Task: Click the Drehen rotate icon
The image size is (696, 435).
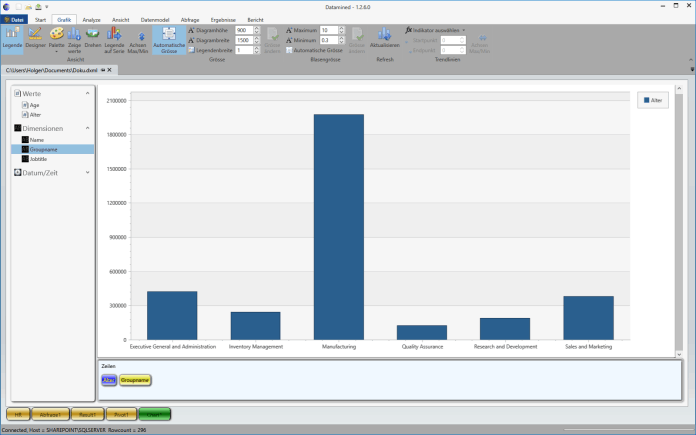Action: [x=93, y=39]
